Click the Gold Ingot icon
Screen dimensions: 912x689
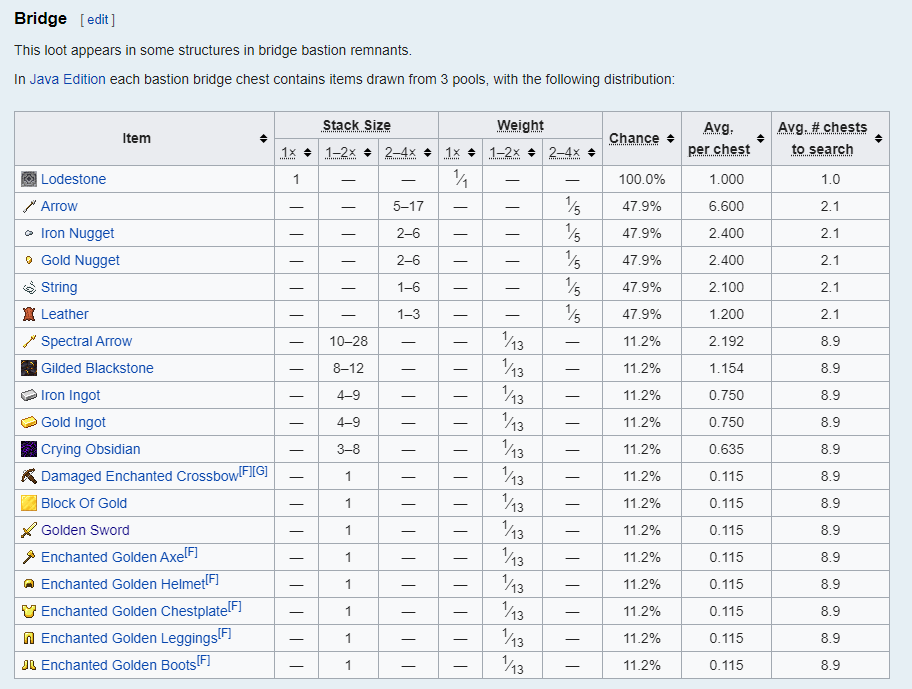click(29, 422)
